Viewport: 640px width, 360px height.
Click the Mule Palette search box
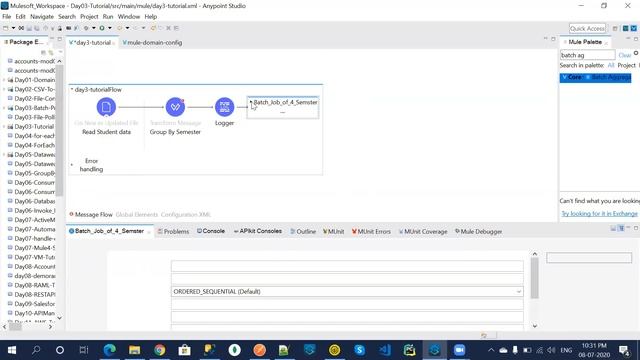[x=587, y=55]
